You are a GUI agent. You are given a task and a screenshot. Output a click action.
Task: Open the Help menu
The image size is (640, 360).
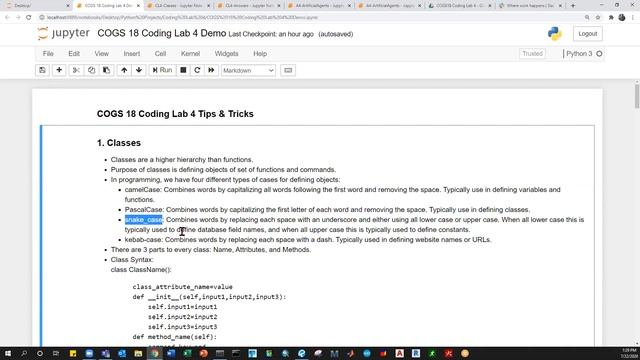pyautogui.click(x=260, y=53)
